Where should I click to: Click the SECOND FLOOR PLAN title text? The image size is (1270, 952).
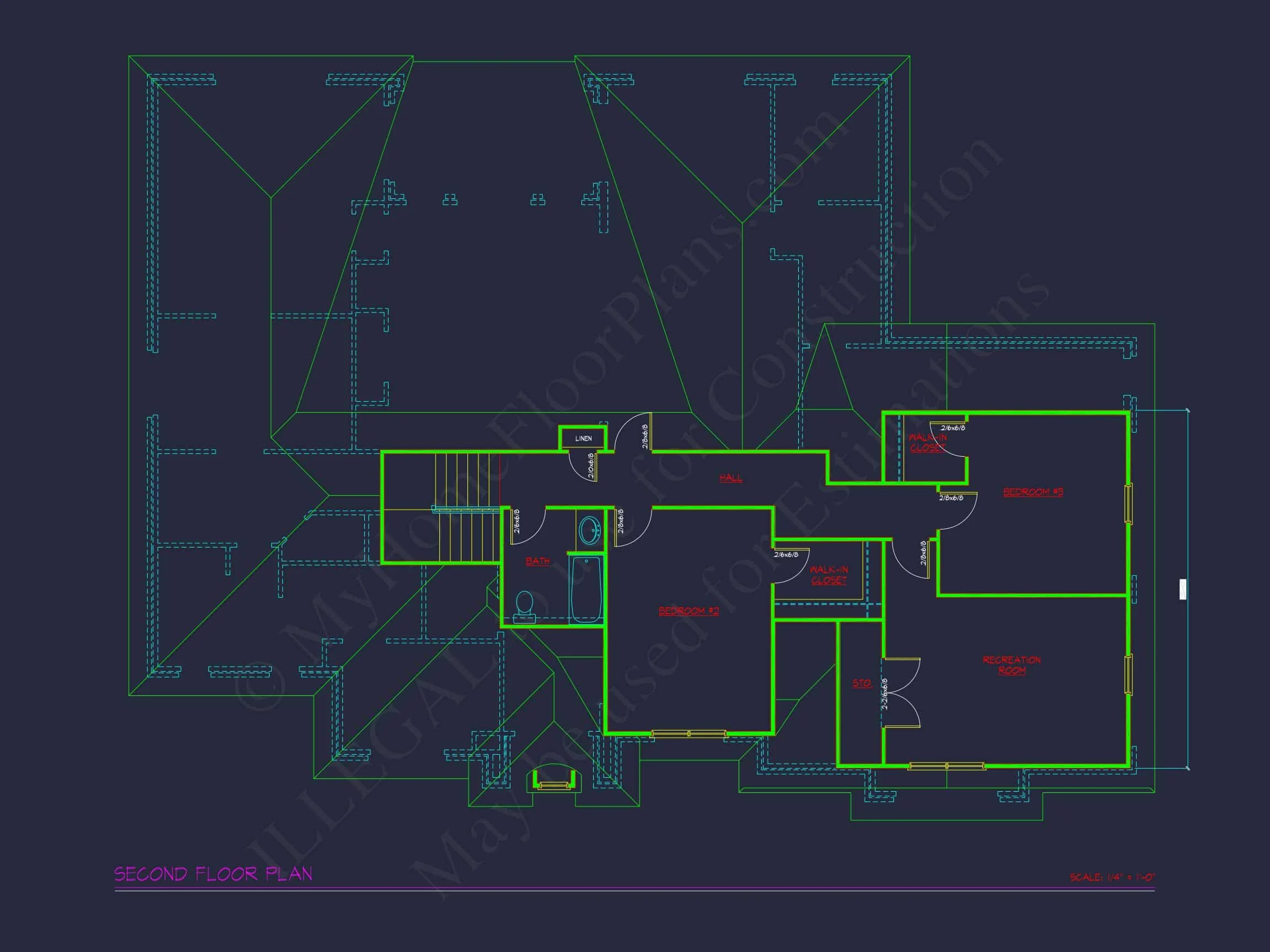(213, 874)
